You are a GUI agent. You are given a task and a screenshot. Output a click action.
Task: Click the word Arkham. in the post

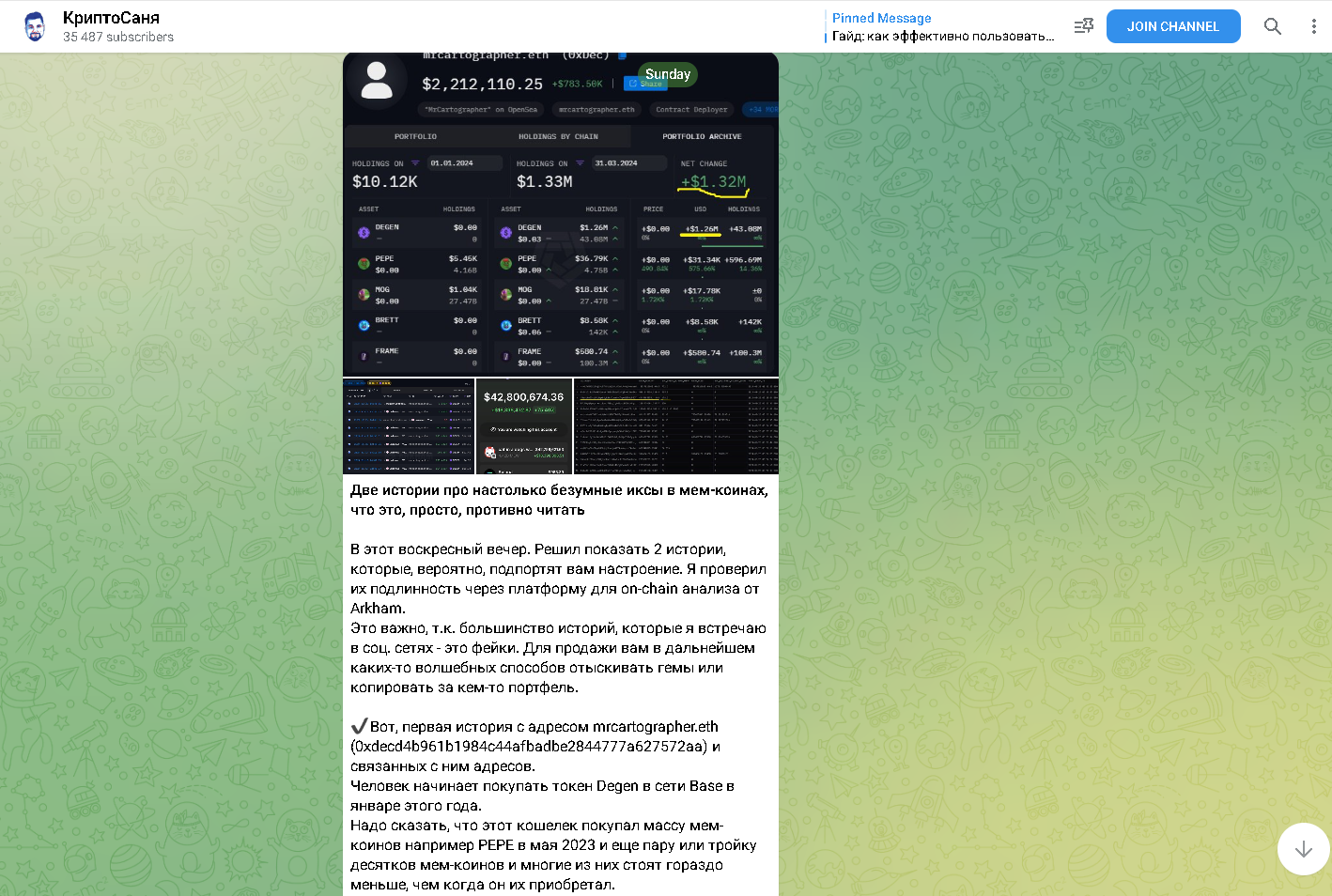[378, 608]
